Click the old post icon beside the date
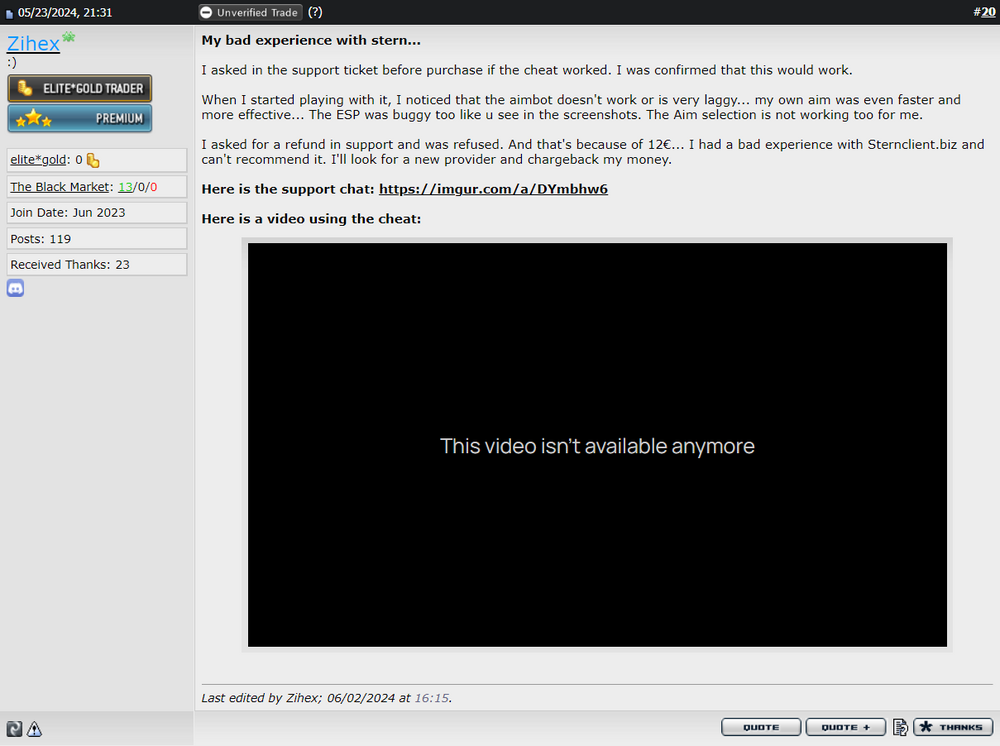This screenshot has width=1000, height=746. point(9,13)
